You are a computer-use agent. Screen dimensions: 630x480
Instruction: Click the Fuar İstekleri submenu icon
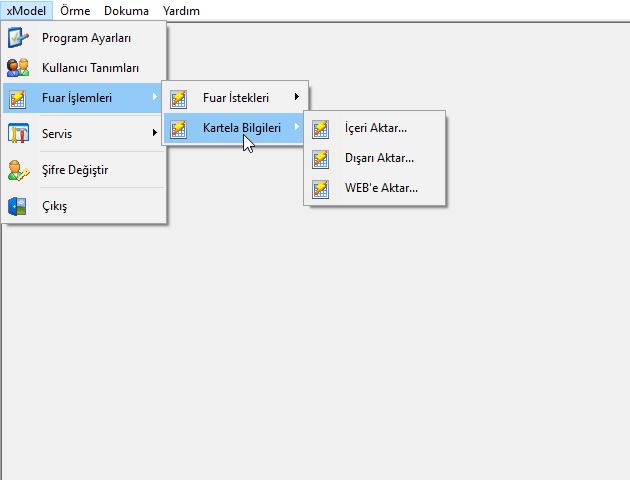[179, 97]
